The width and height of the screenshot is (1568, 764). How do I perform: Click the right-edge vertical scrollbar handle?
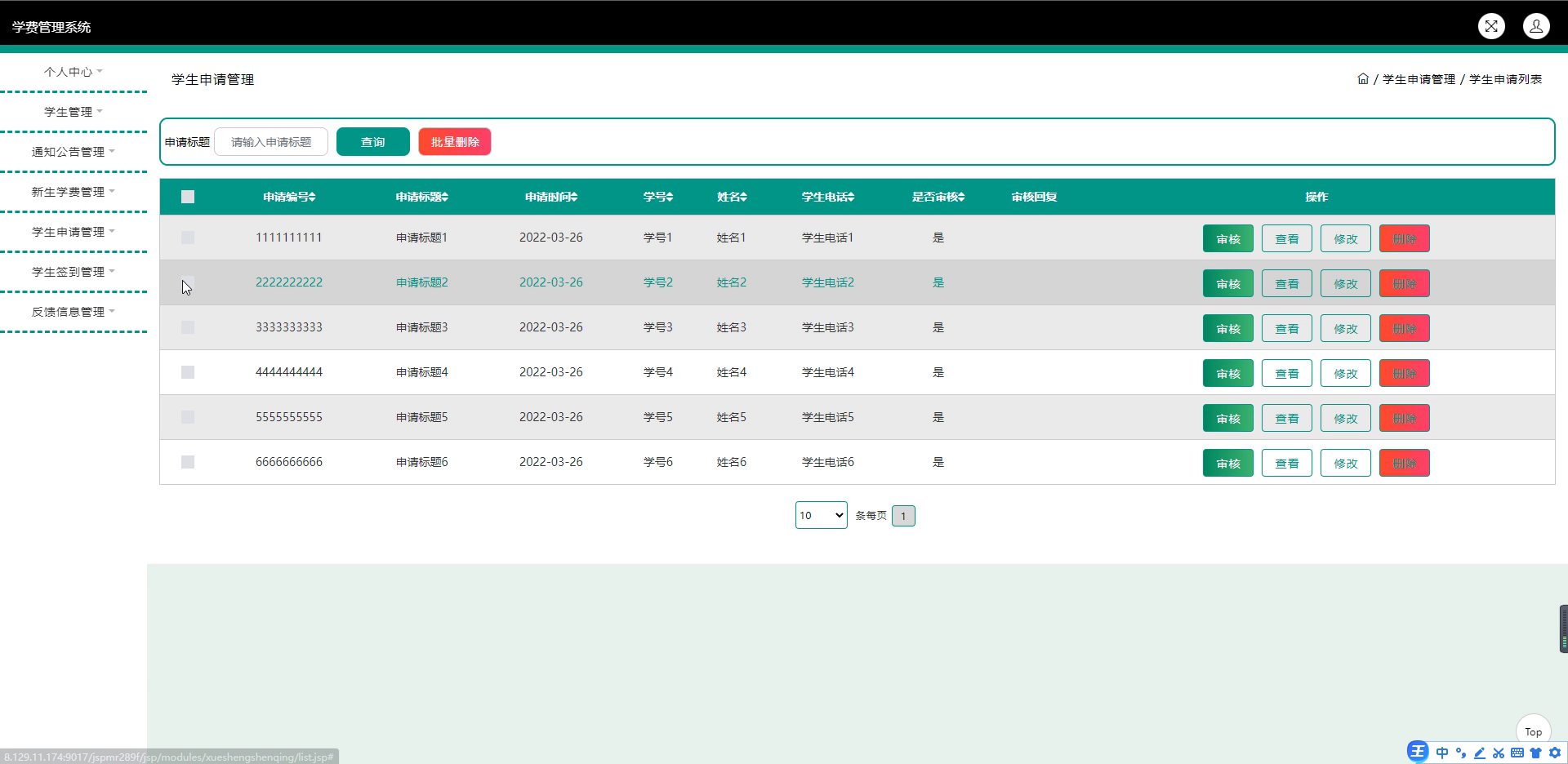coord(1563,629)
